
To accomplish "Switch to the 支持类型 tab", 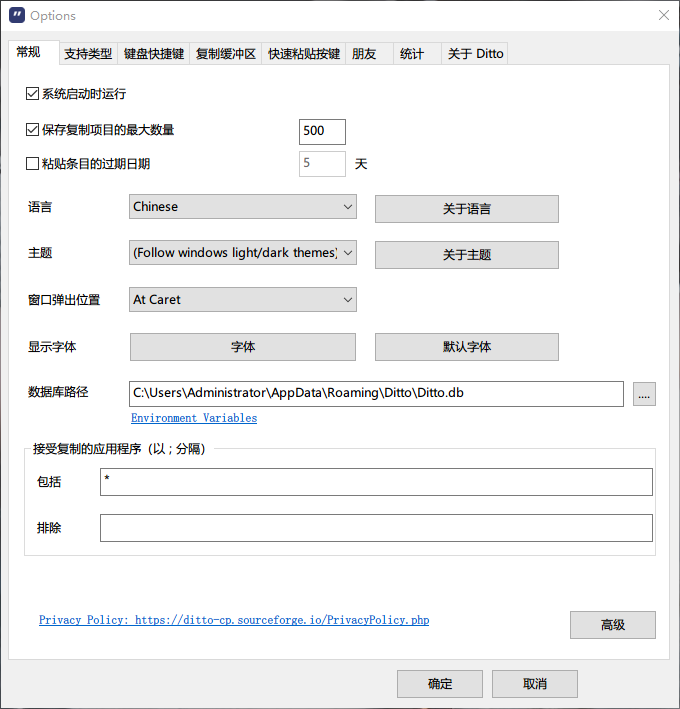I will pyautogui.click(x=88, y=54).
